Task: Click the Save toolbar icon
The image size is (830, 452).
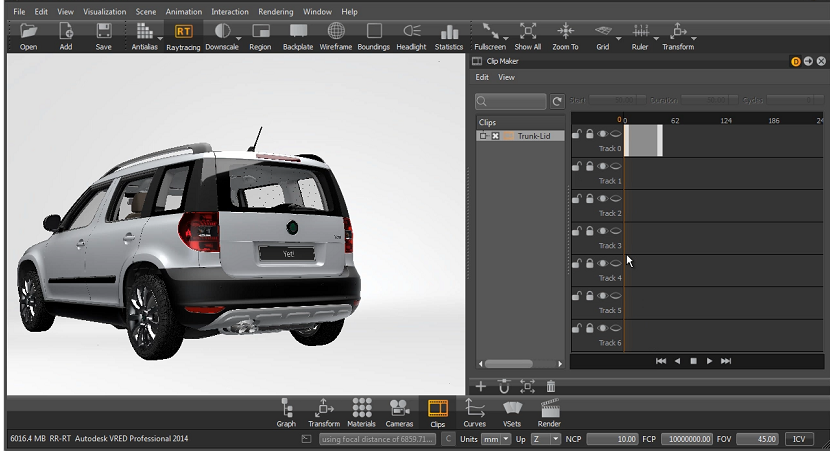Action: coord(104,32)
